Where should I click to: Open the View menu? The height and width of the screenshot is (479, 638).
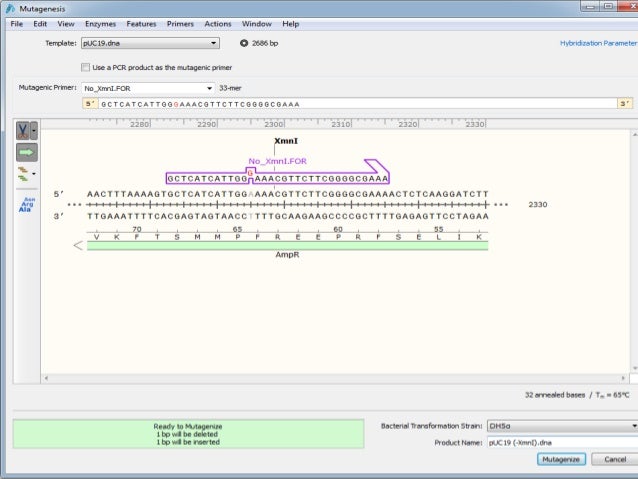click(x=66, y=24)
